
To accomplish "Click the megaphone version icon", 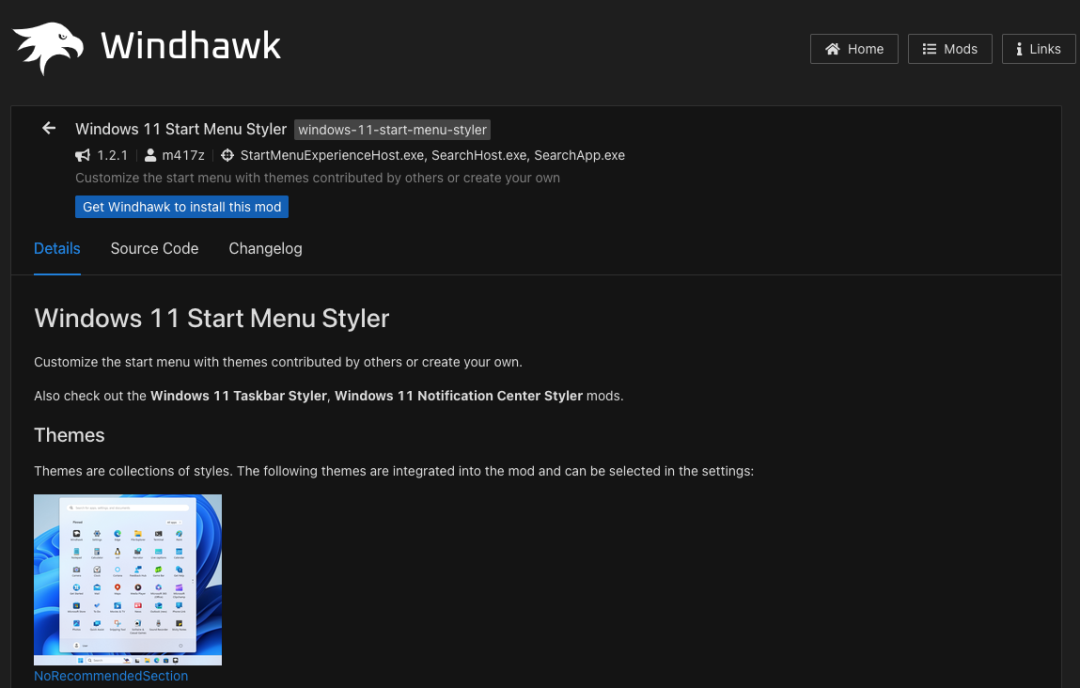I will coord(83,155).
